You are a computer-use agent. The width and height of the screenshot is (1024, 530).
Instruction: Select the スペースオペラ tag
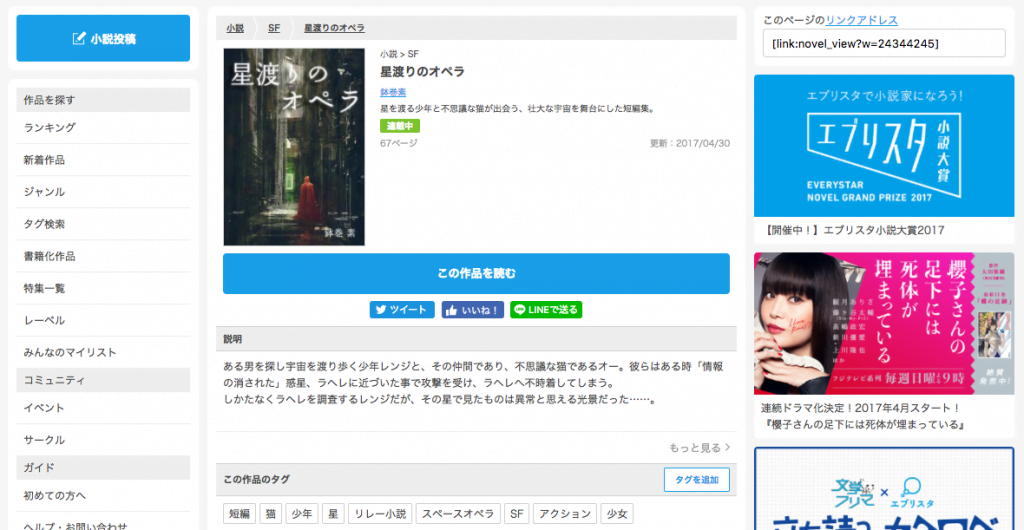click(x=458, y=514)
